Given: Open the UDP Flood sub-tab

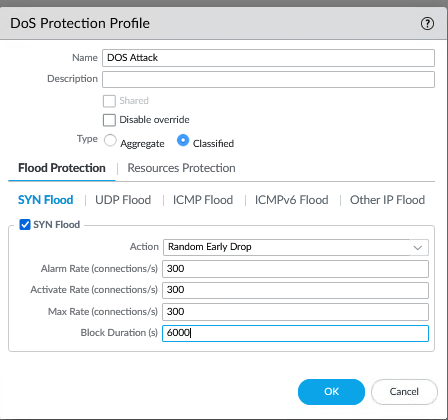Looking at the screenshot, I should (123, 200).
